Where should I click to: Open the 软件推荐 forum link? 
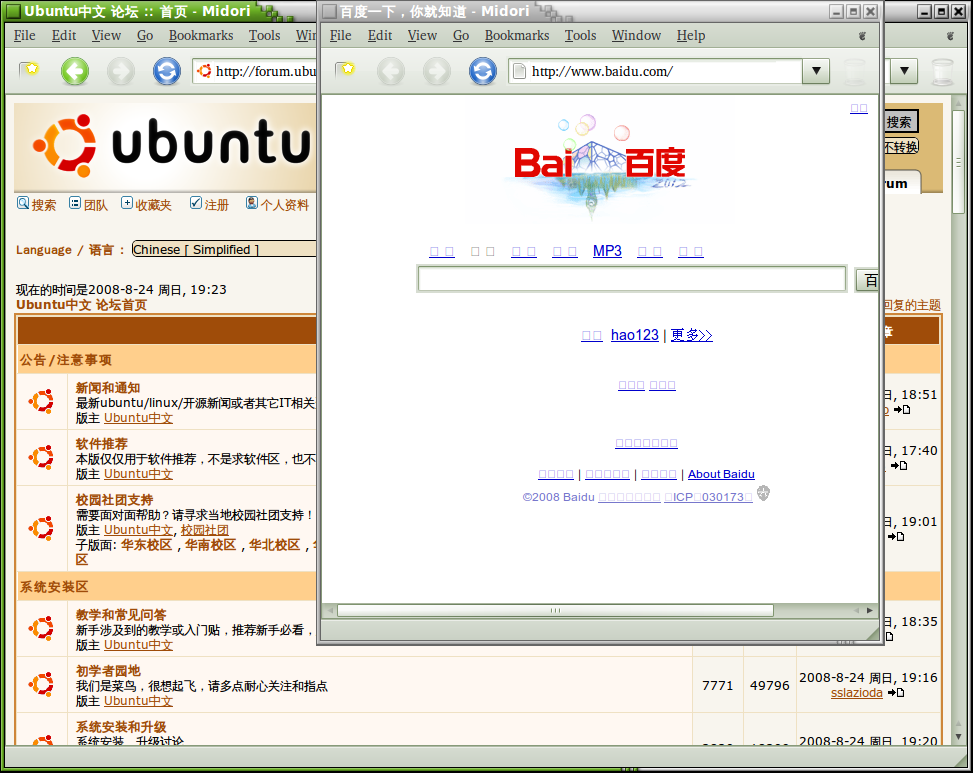102,444
